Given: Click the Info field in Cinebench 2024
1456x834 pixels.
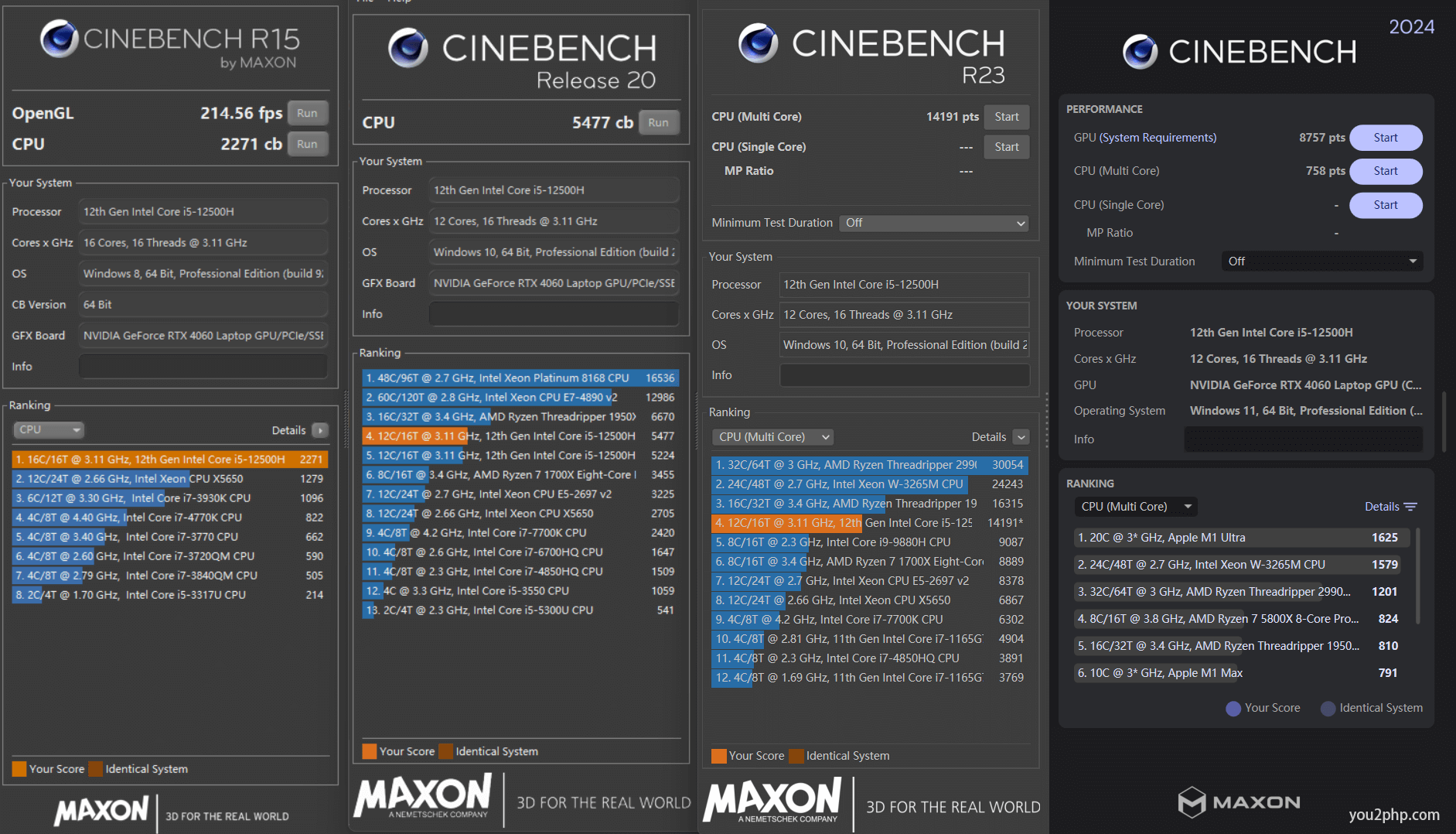Looking at the screenshot, I should point(1303,439).
